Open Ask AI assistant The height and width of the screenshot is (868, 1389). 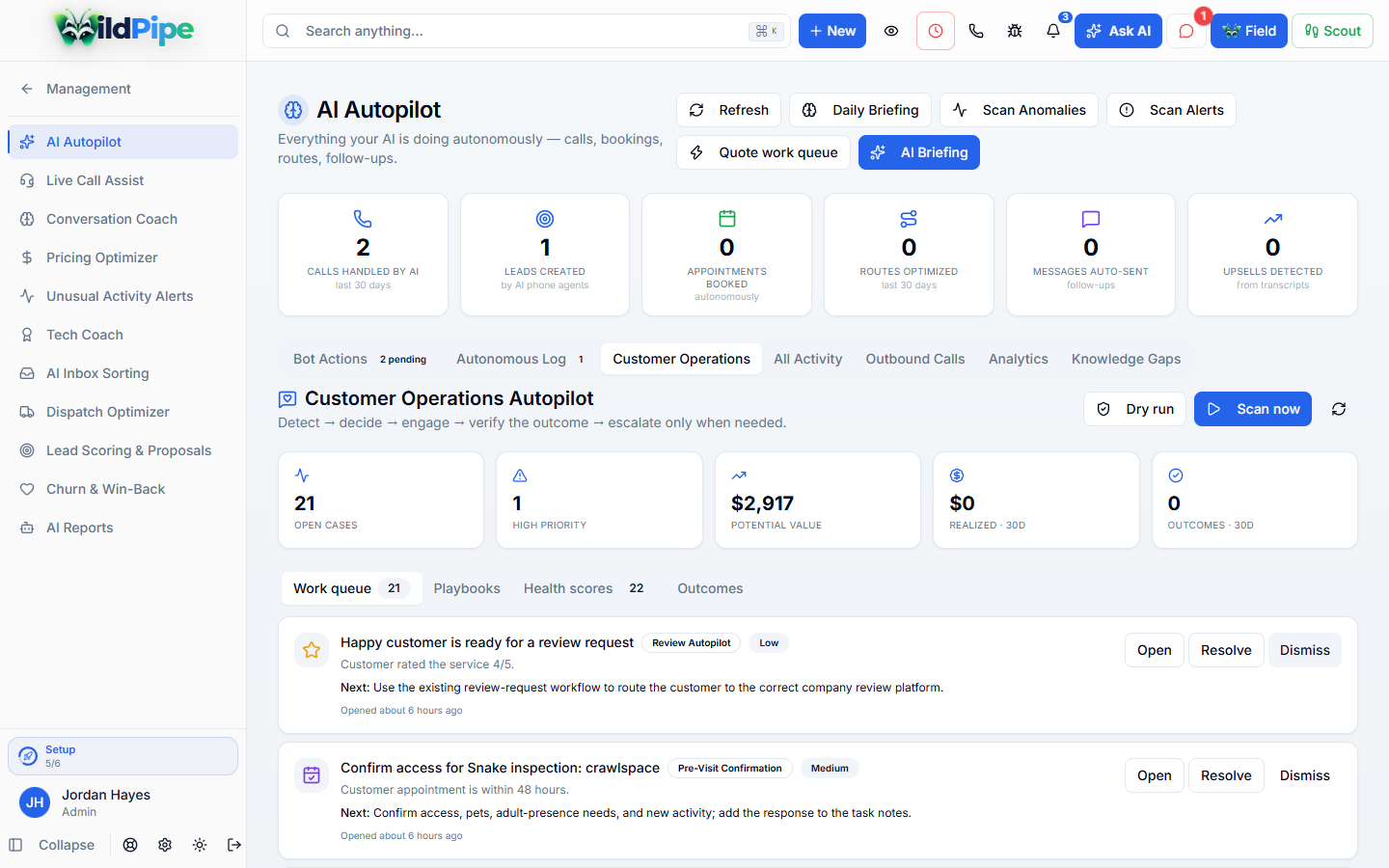(x=1118, y=31)
